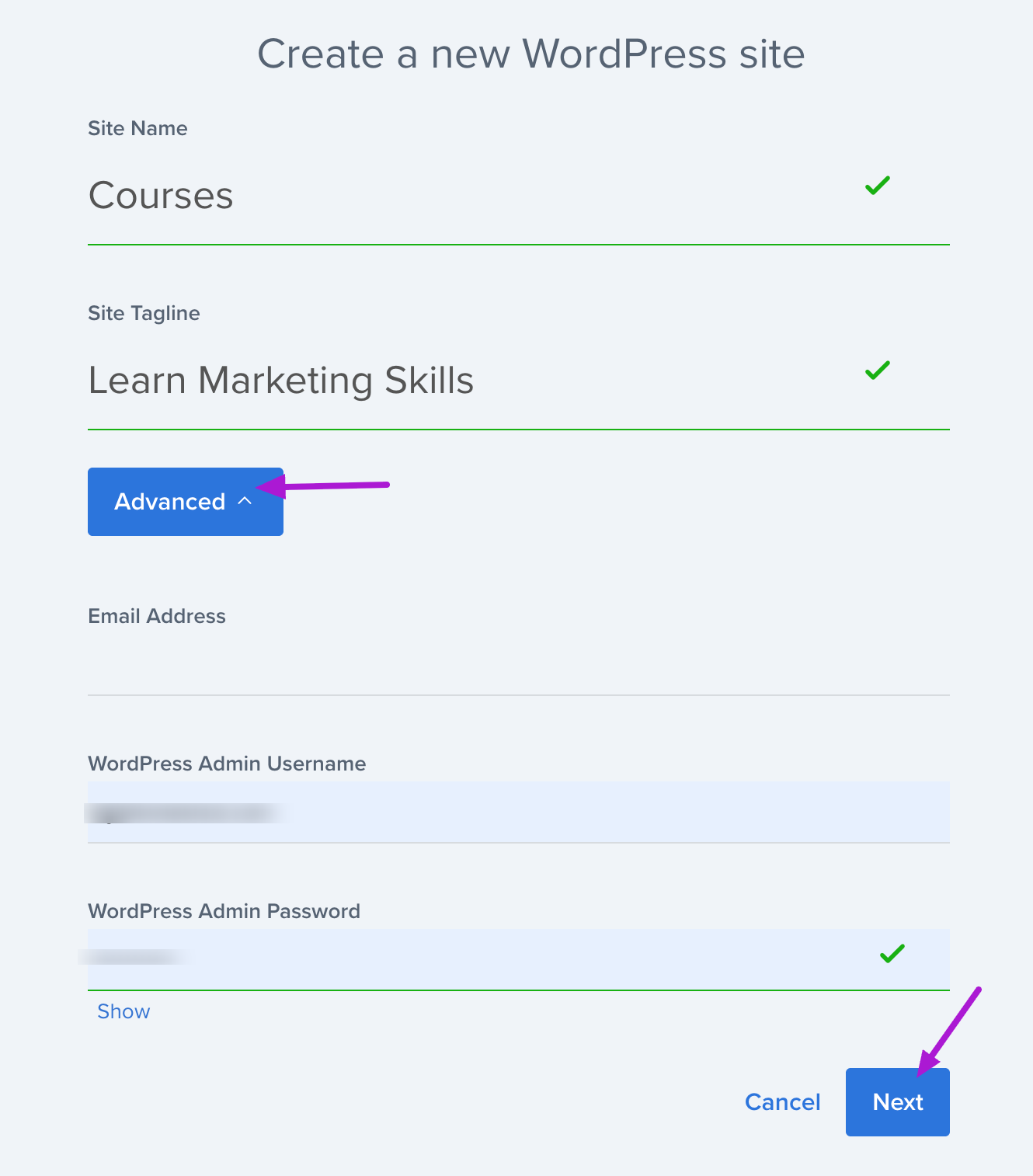Screen dimensions: 1033x1176
Task: Click the WordPress Admin Password label
Action: coord(224,911)
